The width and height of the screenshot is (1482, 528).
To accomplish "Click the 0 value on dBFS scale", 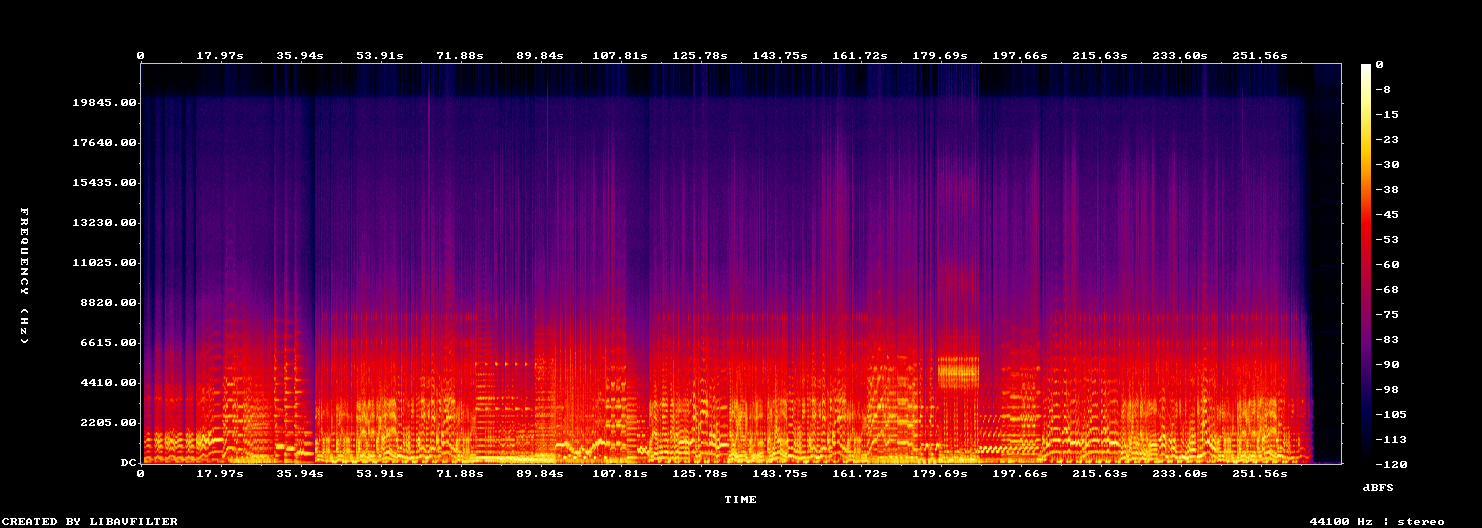I will click(1379, 65).
